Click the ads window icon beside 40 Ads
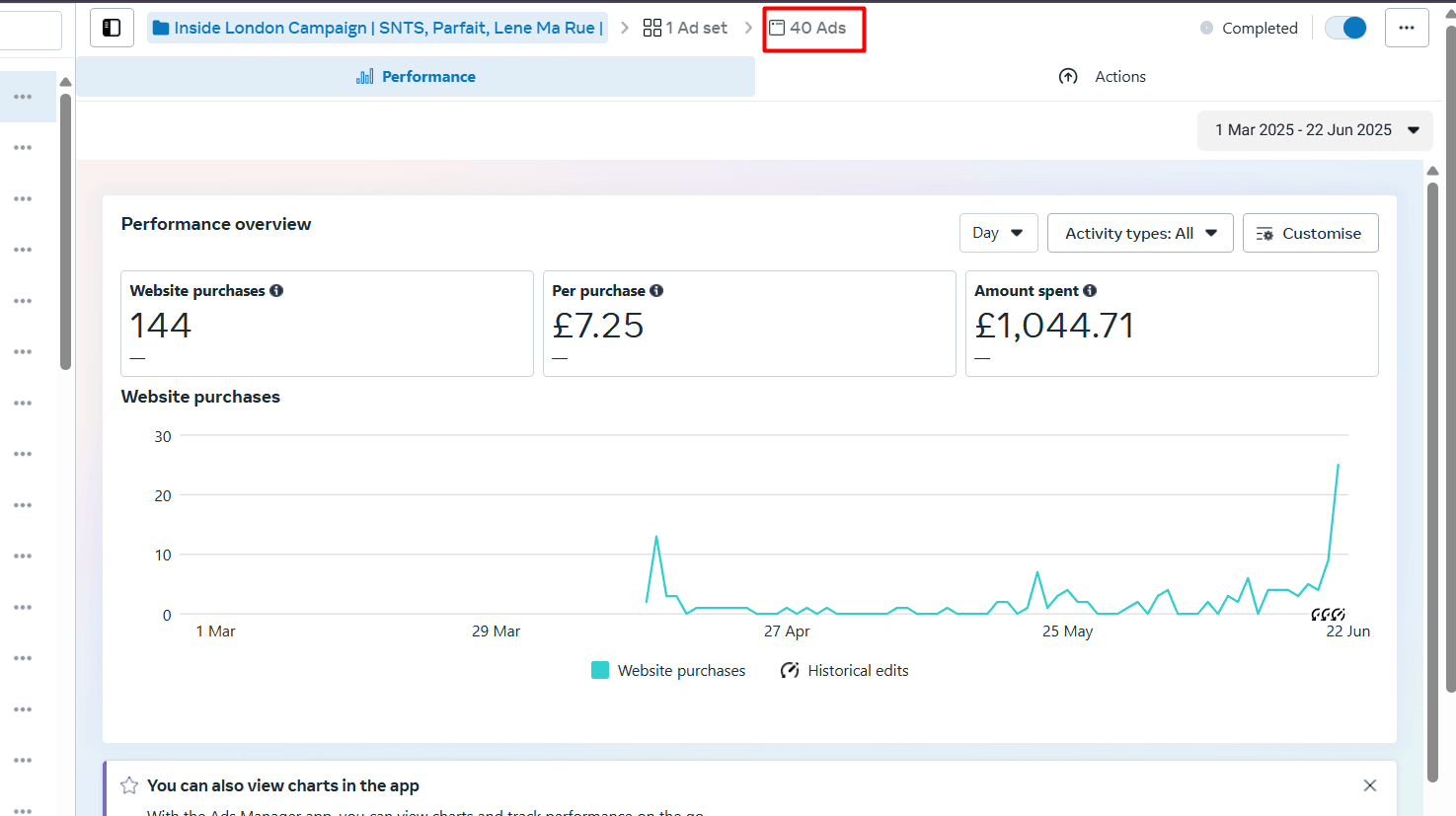Image resolution: width=1456 pixels, height=816 pixels. 777,28
